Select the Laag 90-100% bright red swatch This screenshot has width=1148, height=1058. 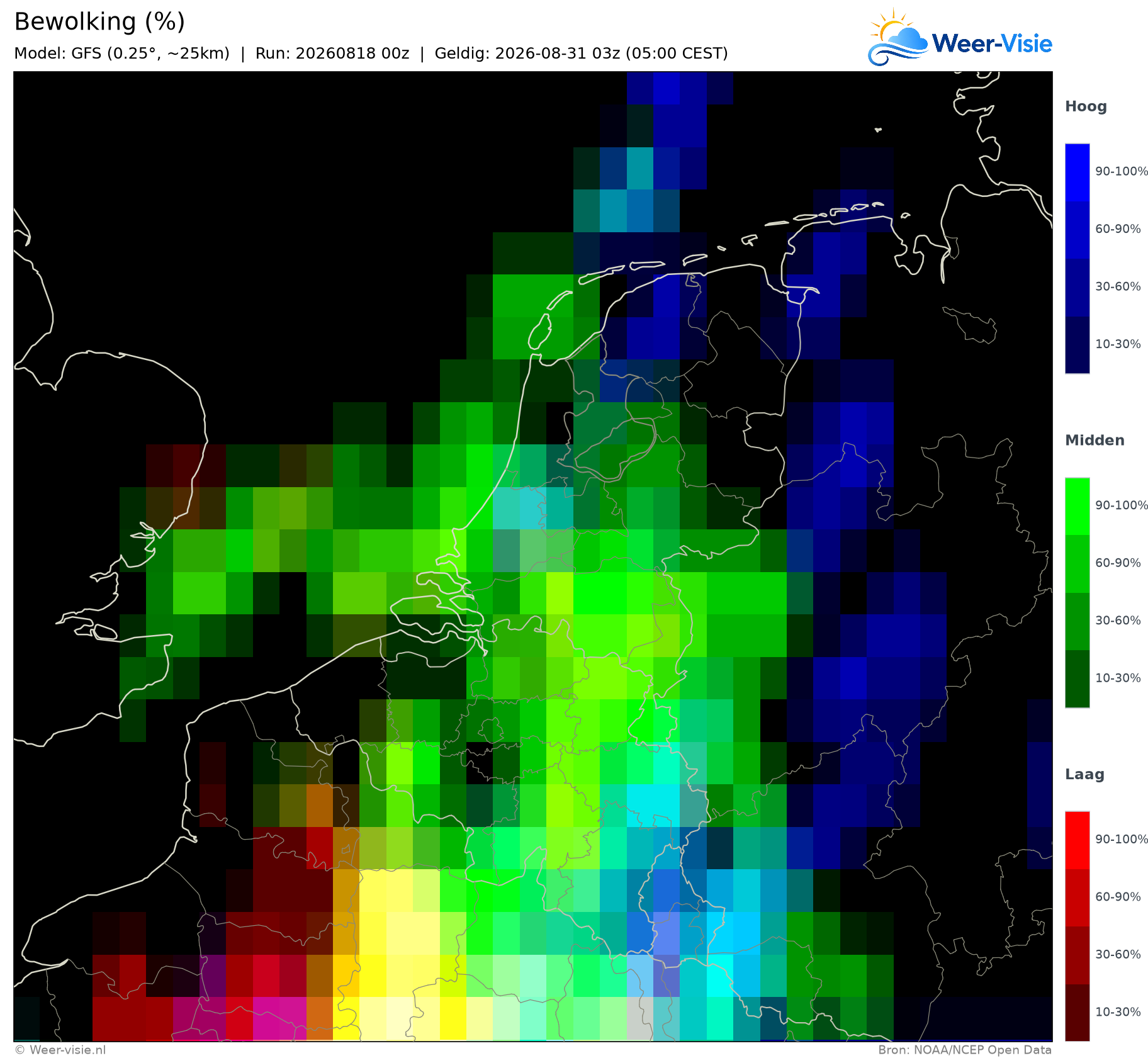click(1077, 840)
